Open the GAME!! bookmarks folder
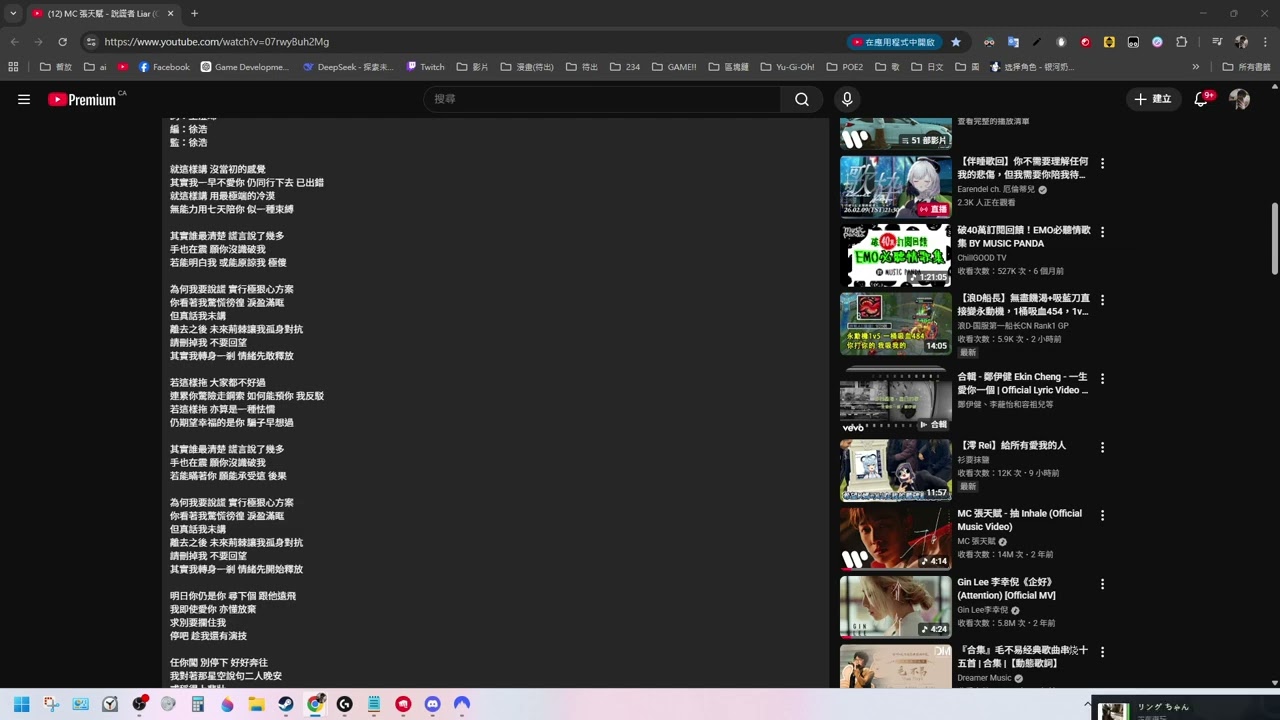Viewport: 1280px width, 720px height. tap(674, 67)
